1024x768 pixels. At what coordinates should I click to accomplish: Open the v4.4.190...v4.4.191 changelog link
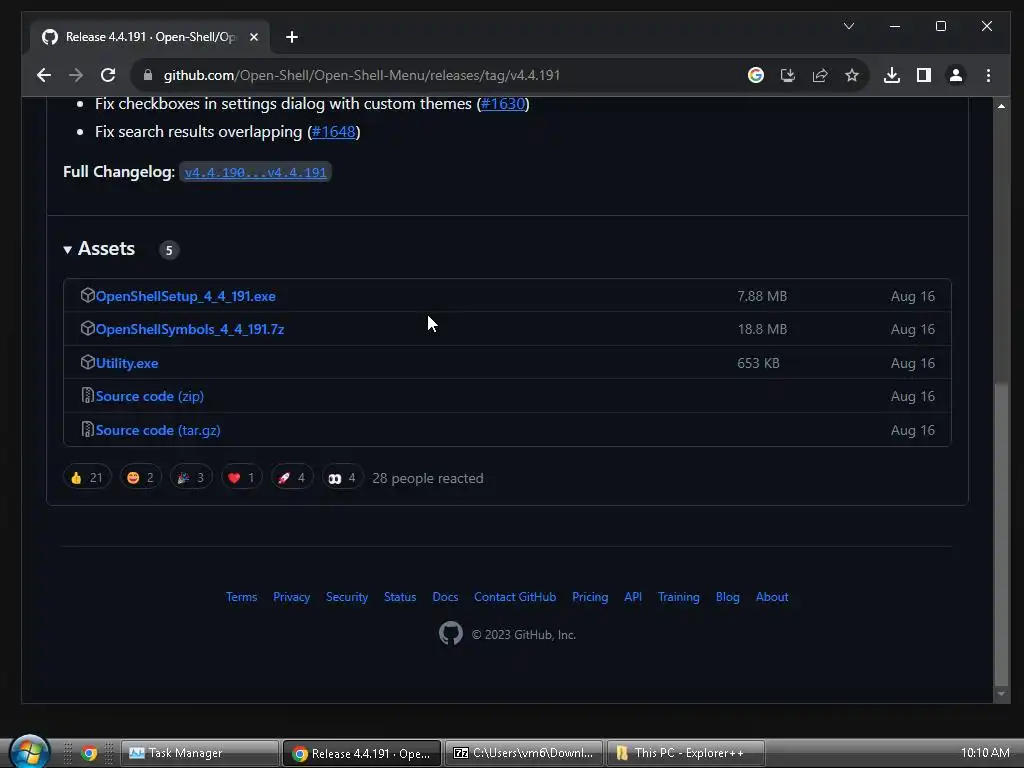click(255, 172)
